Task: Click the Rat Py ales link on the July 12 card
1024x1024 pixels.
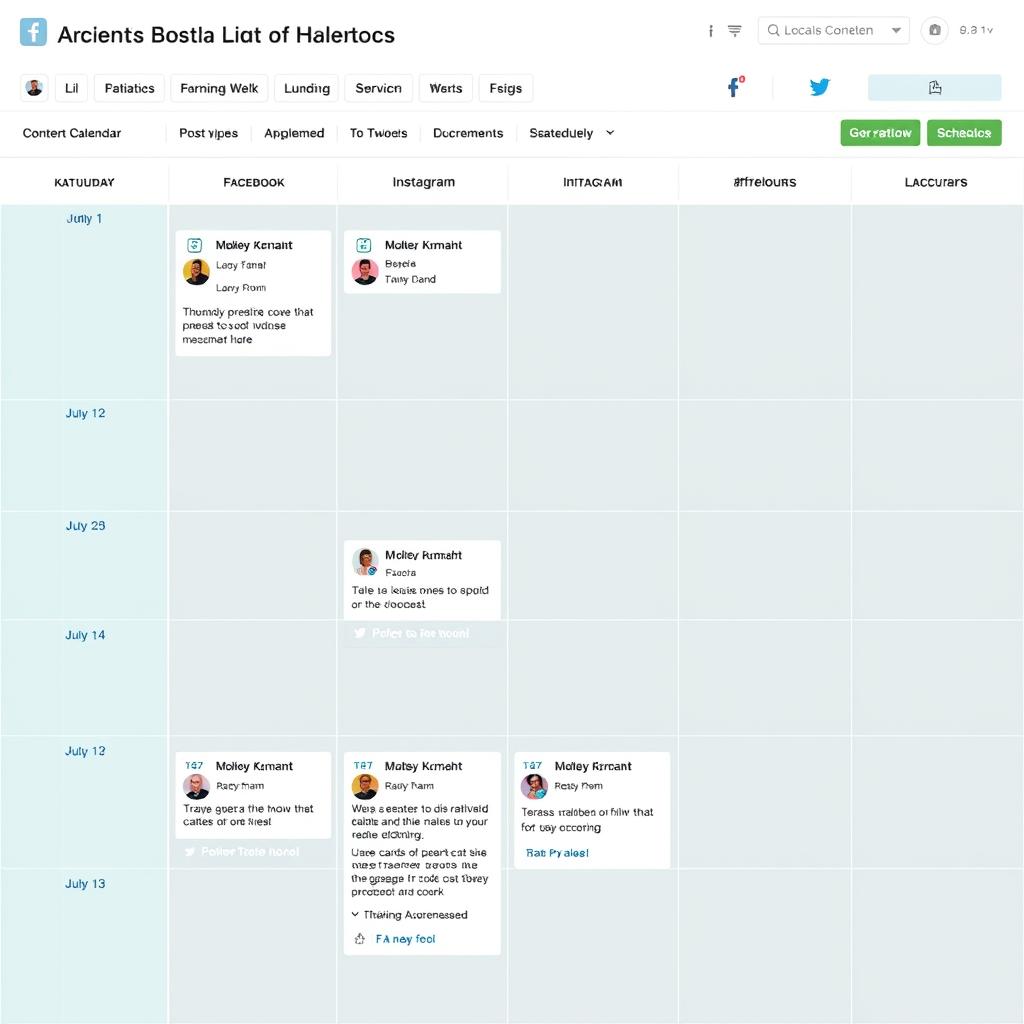Action: [x=558, y=853]
